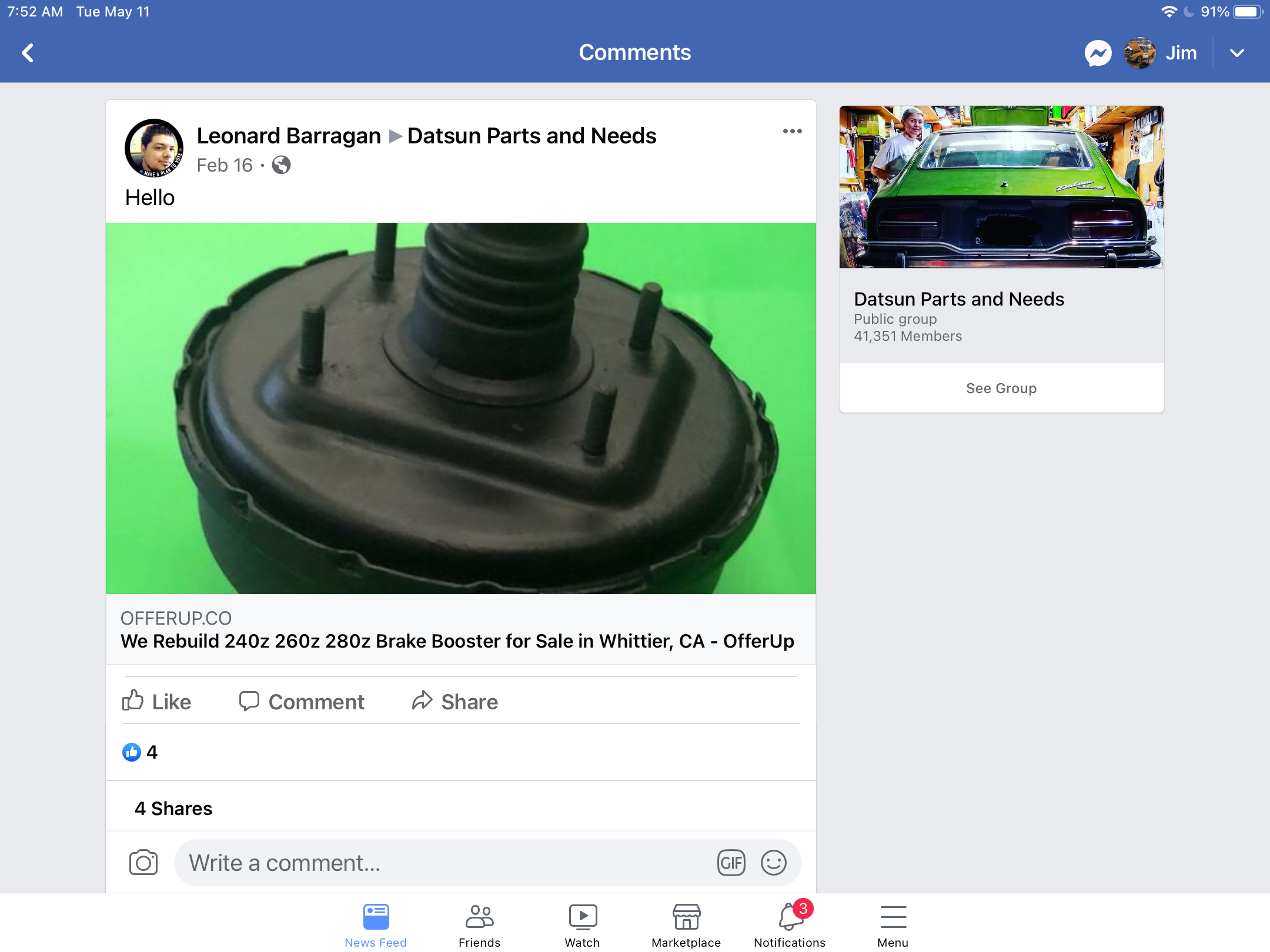Switch to the Marketplace tab

[686, 926]
